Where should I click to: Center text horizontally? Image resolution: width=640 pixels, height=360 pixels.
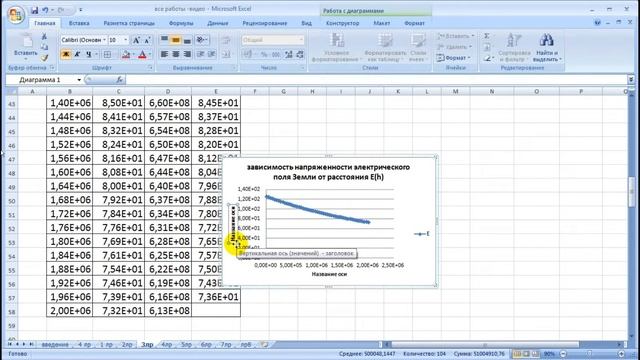tap(176, 54)
